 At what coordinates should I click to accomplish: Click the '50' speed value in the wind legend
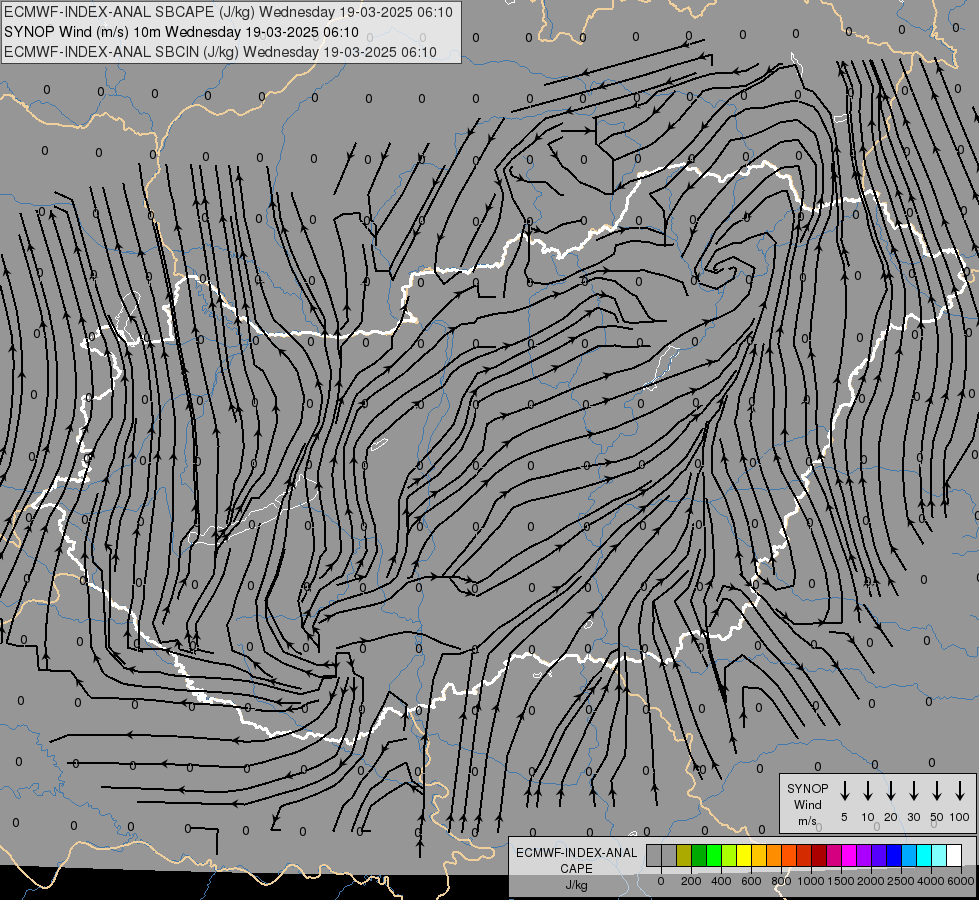tap(937, 817)
